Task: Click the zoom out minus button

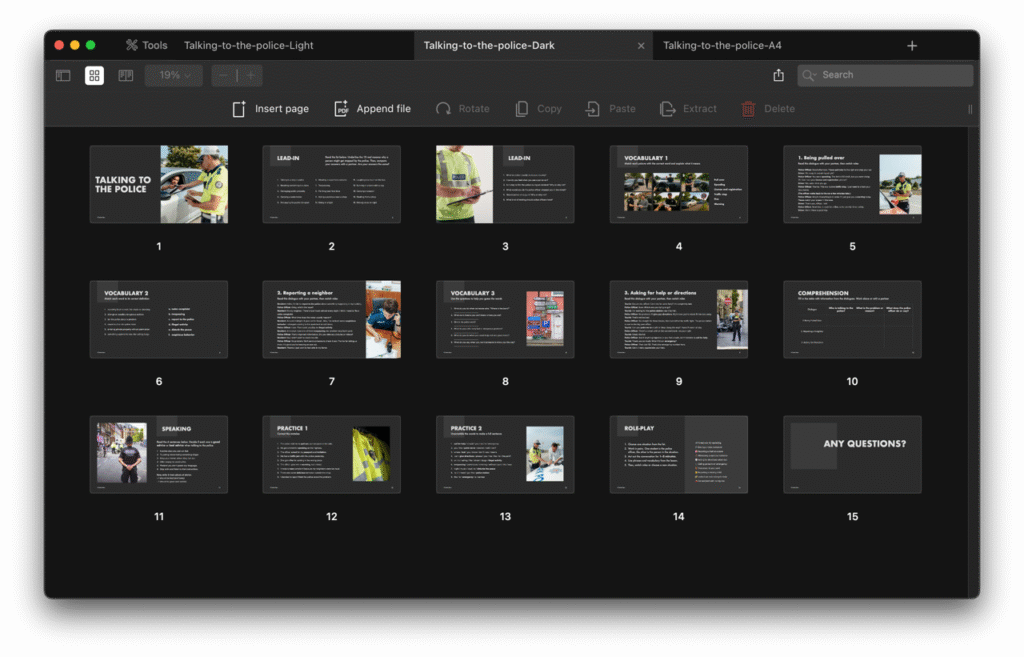Action: coord(223,75)
